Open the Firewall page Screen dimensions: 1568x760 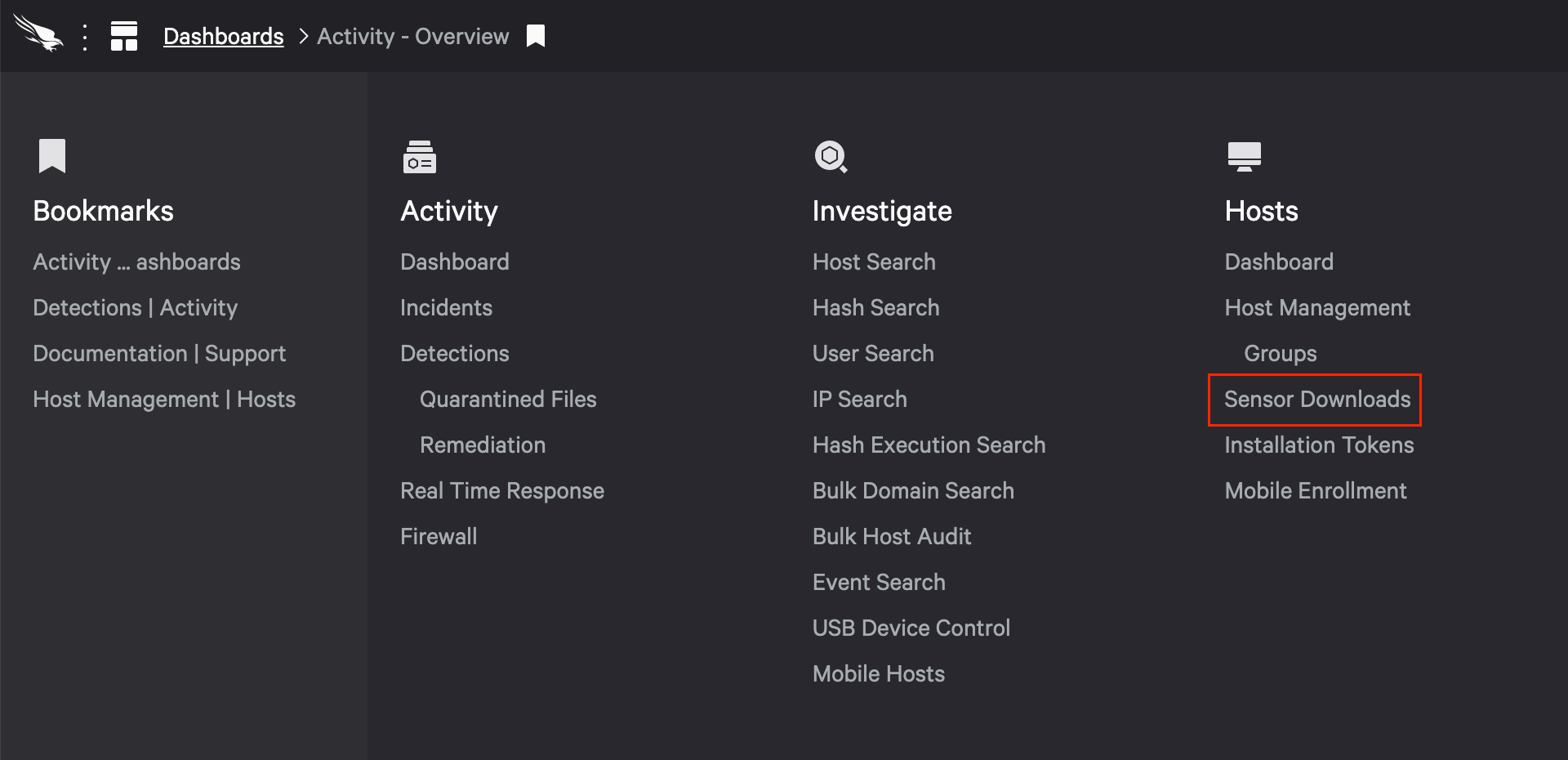tap(439, 537)
